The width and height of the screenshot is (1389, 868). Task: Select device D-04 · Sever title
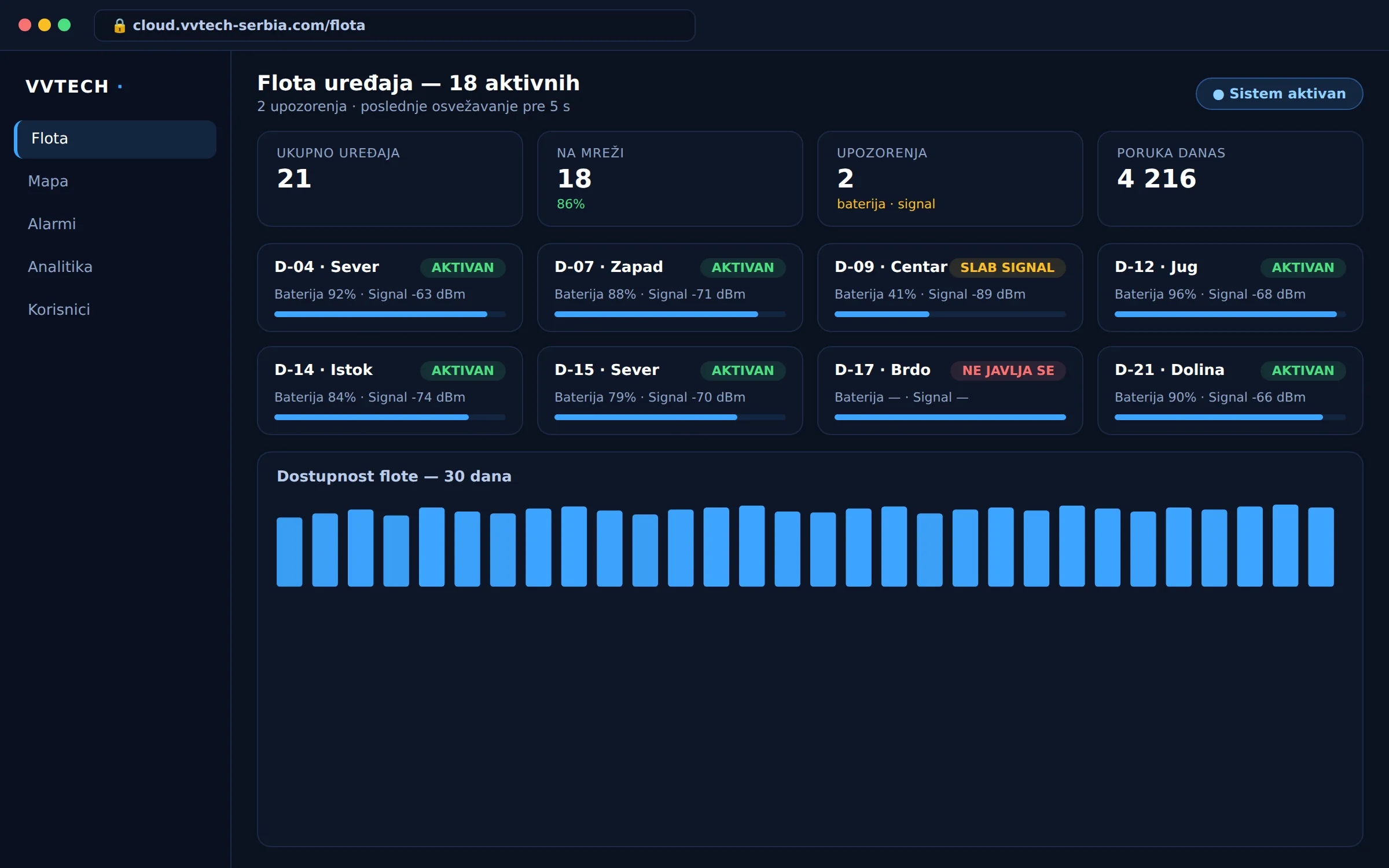pyautogui.click(x=326, y=267)
